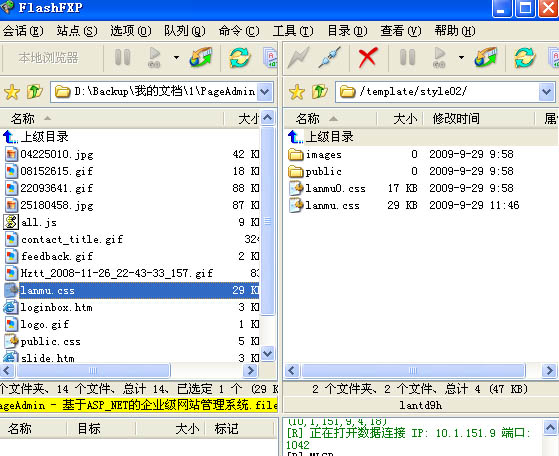
Task: Click the plug disconnect icon
Action: pyautogui.click(x=329, y=57)
